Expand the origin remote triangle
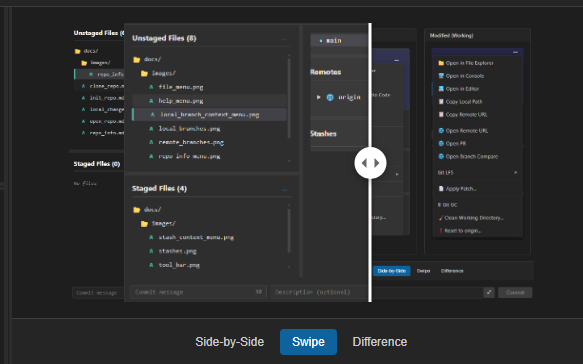Image resolution: width=583 pixels, height=364 pixels. click(319, 97)
